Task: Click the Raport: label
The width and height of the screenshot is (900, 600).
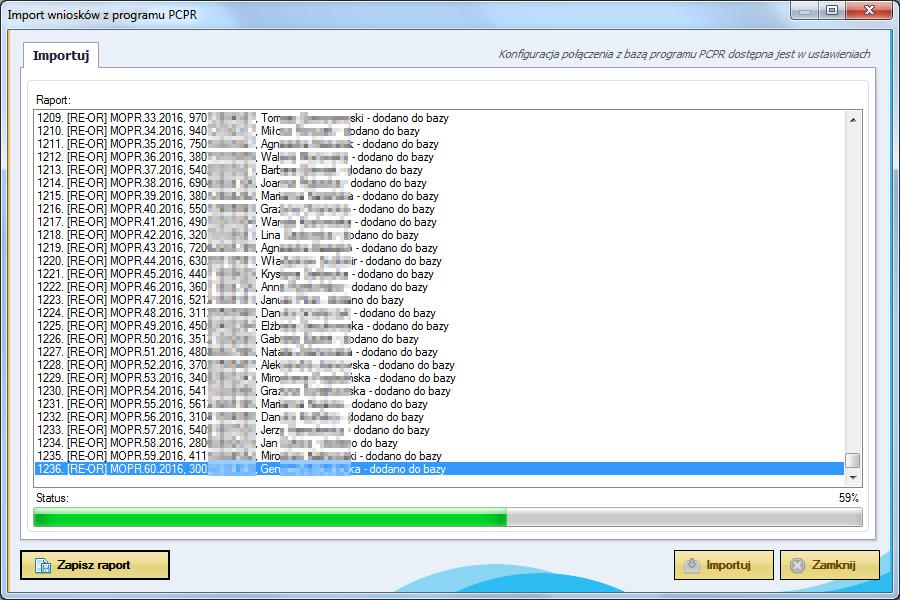Action: [53, 100]
